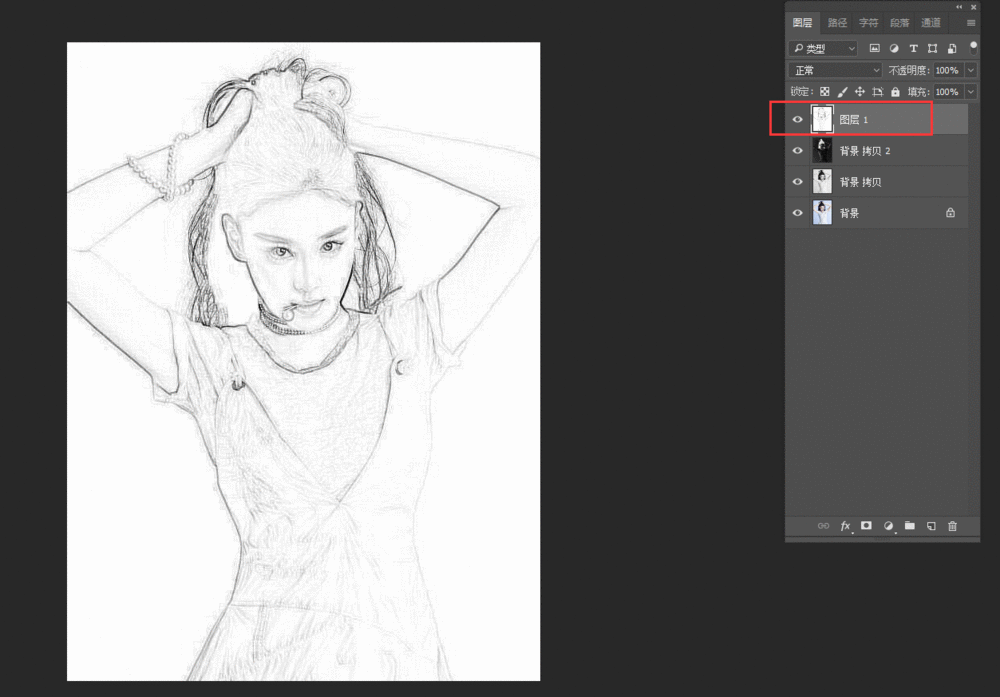Add a layer mask to the layer
Image resolution: width=1000 pixels, height=697 pixels.
click(x=866, y=525)
